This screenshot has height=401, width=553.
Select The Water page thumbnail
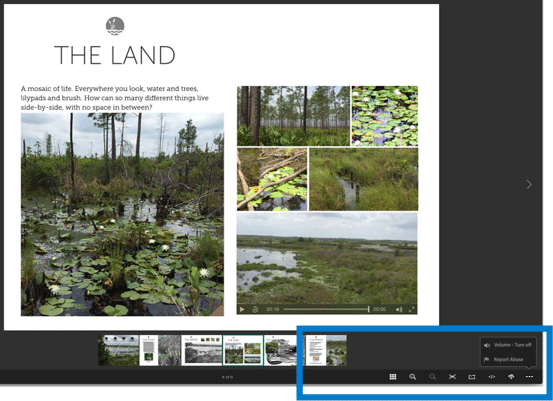pyautogui.click(x=201, y=350)
